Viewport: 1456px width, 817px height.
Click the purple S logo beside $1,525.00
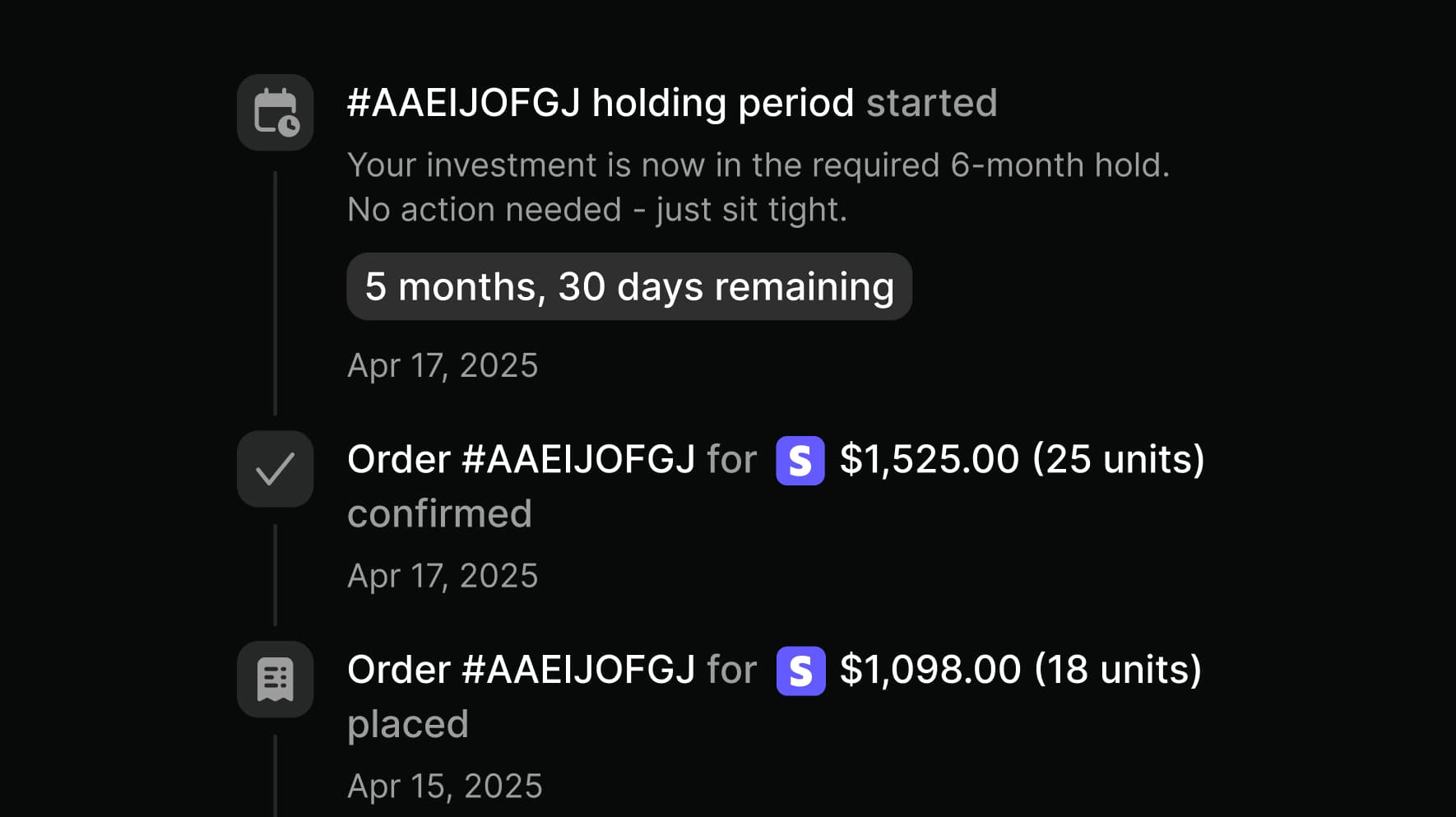800,461
